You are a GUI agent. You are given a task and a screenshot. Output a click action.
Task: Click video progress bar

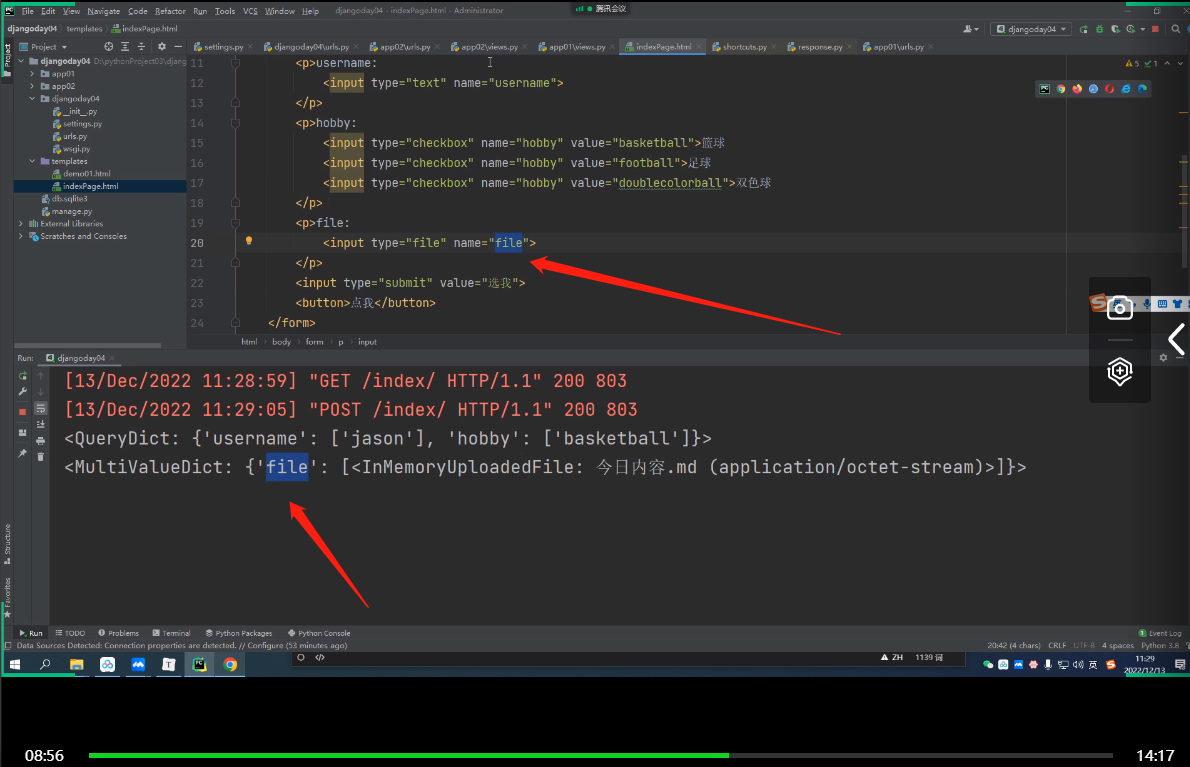point(600,756)
